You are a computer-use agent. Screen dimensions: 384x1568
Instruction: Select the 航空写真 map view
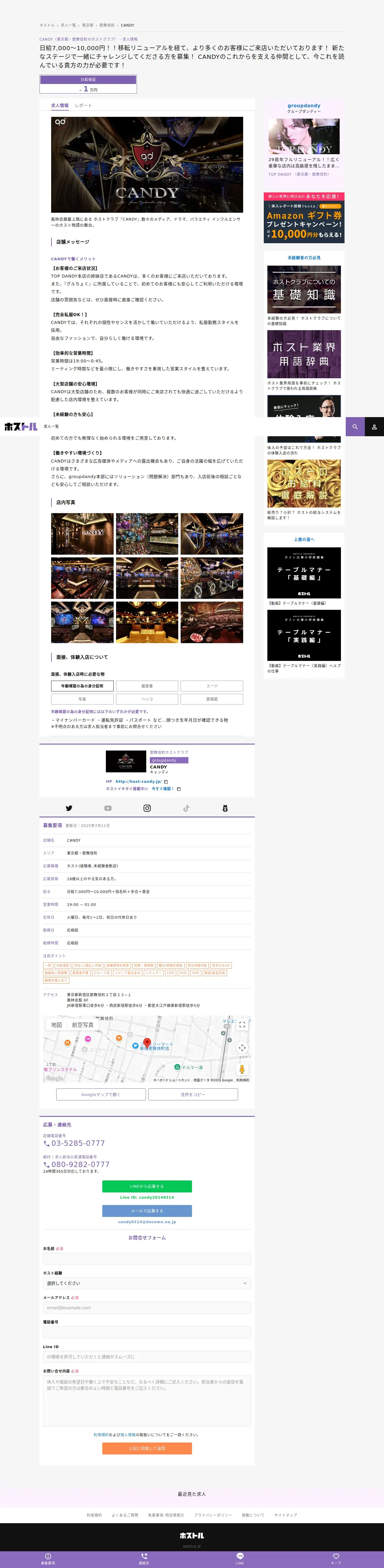[x=83, y=1025]
